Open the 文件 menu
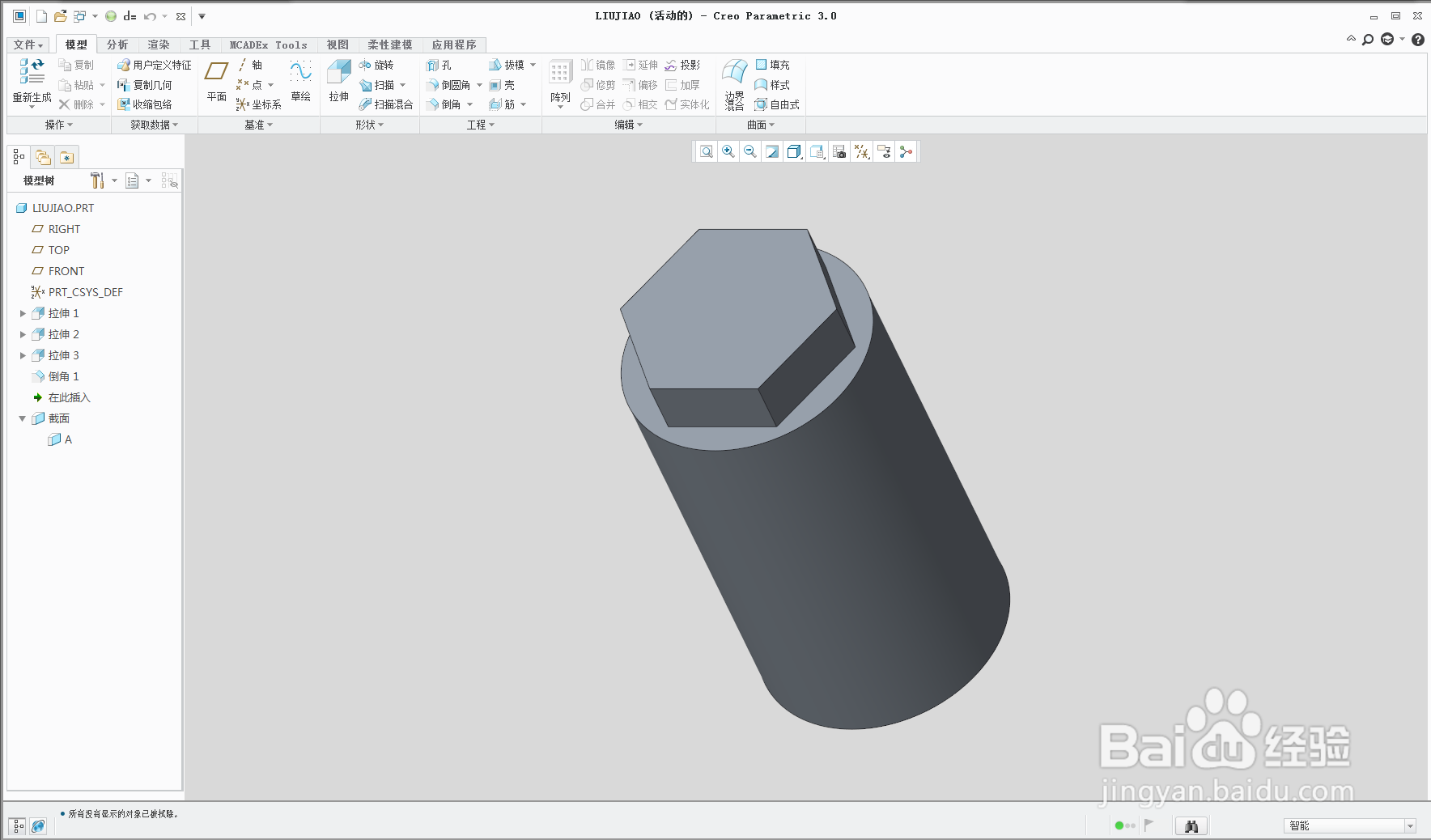Screen dimensions: 1431x840 [28, 45]
